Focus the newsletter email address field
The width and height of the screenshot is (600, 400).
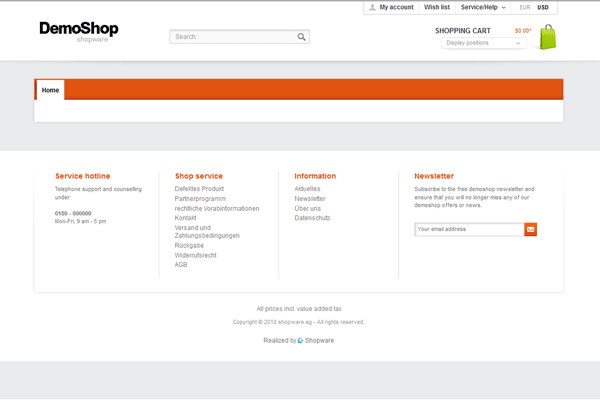[468, 229]
